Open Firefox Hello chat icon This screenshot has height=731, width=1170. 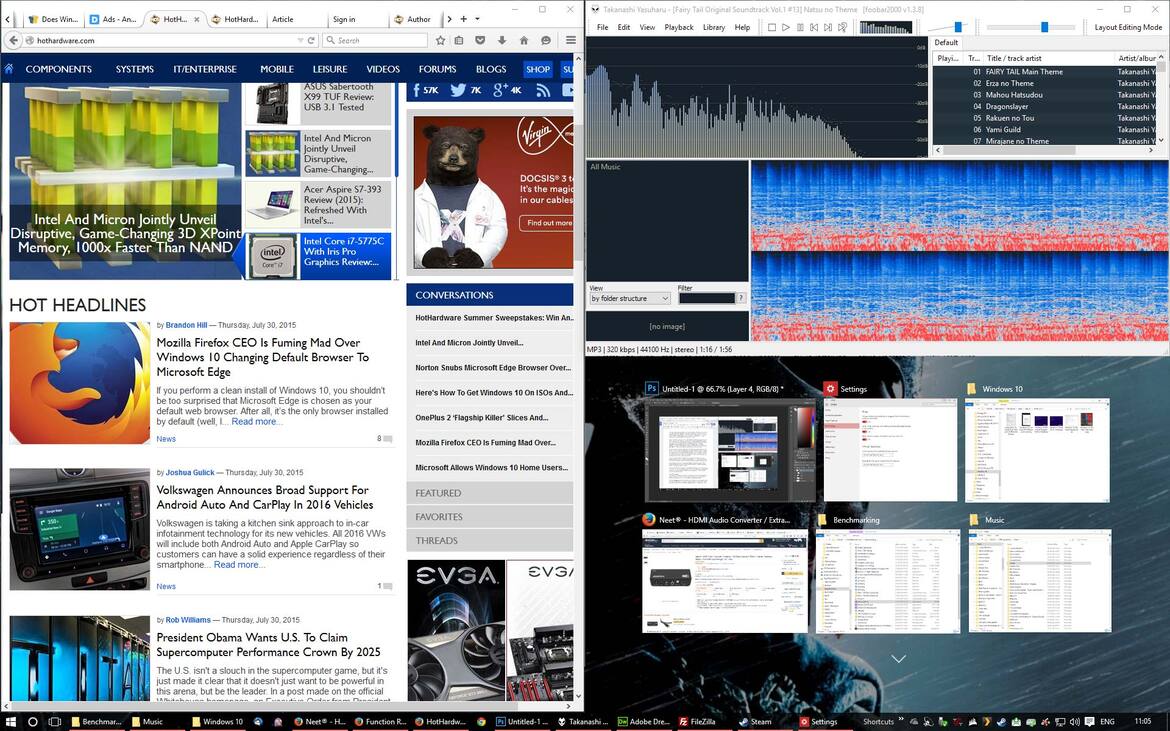click(x=545, y=40)
